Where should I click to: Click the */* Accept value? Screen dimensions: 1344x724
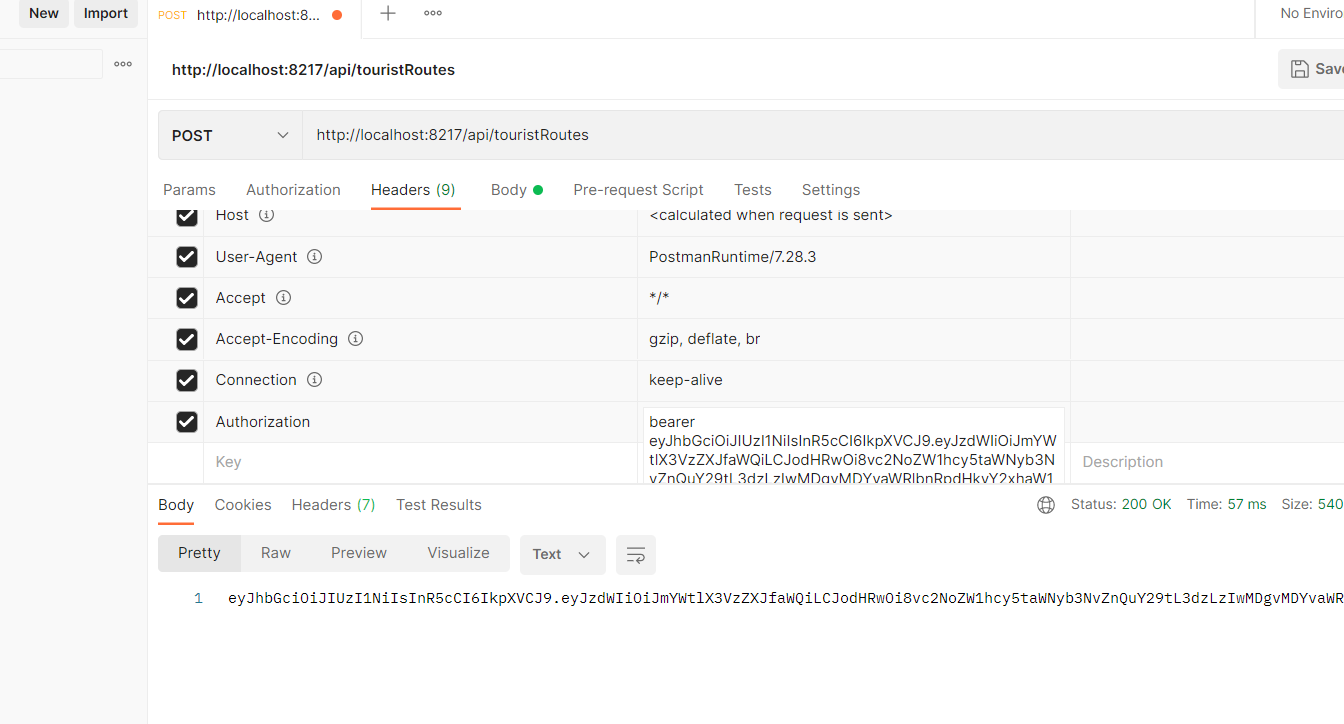pyautogui.click(x=660, y=298)
